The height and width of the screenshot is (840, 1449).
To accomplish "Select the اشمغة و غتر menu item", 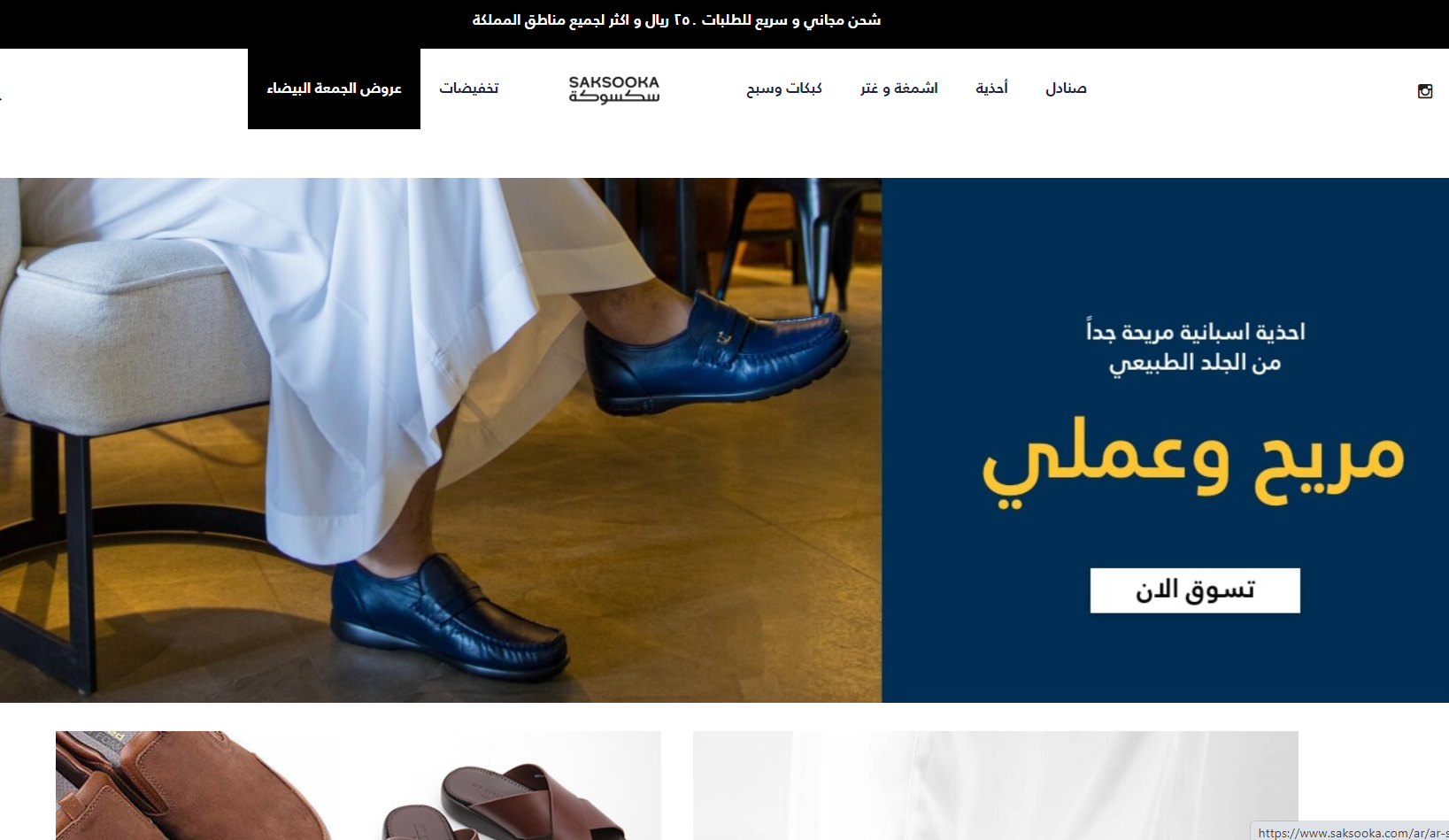I will coord(899,89).
